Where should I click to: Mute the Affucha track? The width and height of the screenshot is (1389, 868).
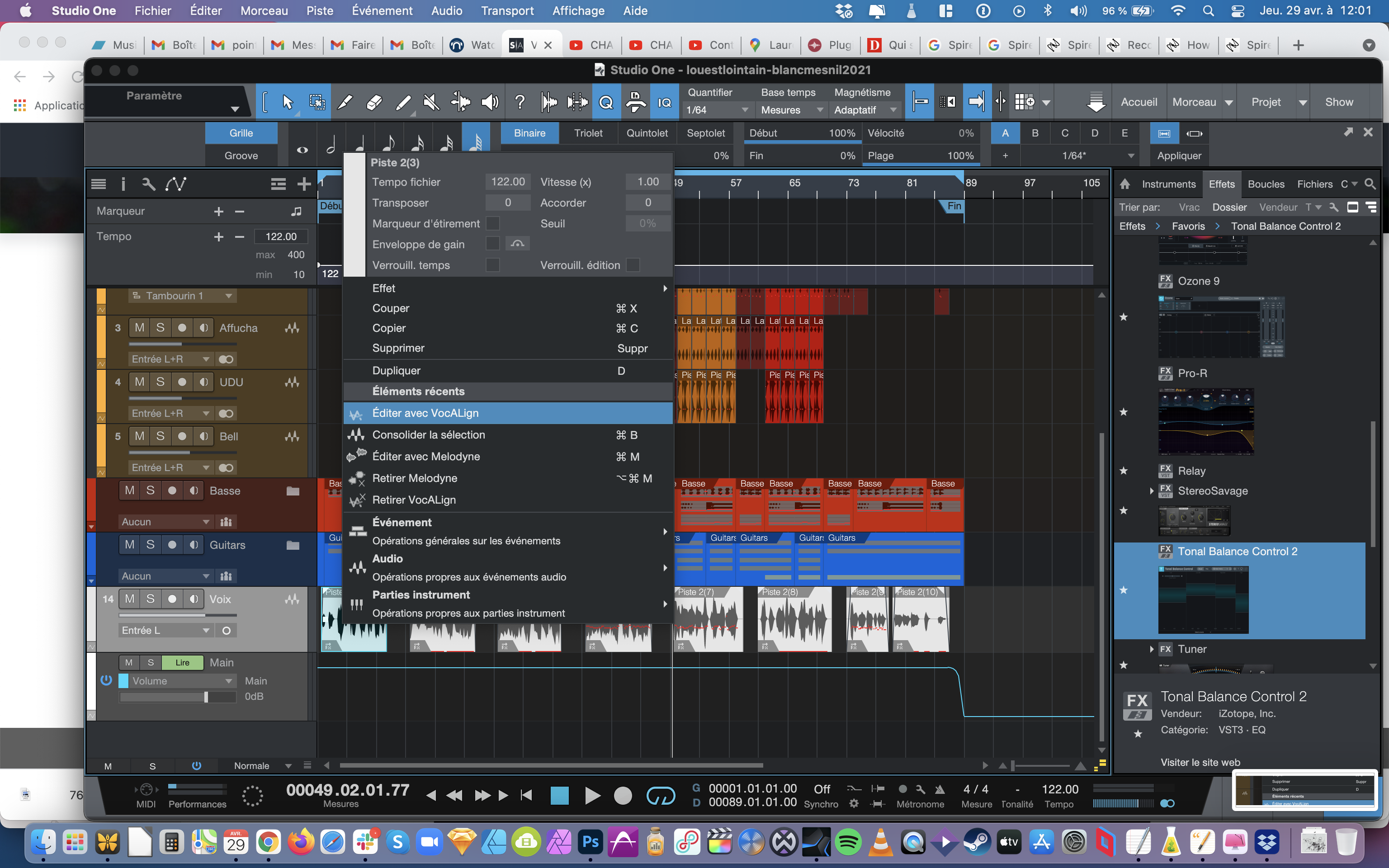pos(139,328)
